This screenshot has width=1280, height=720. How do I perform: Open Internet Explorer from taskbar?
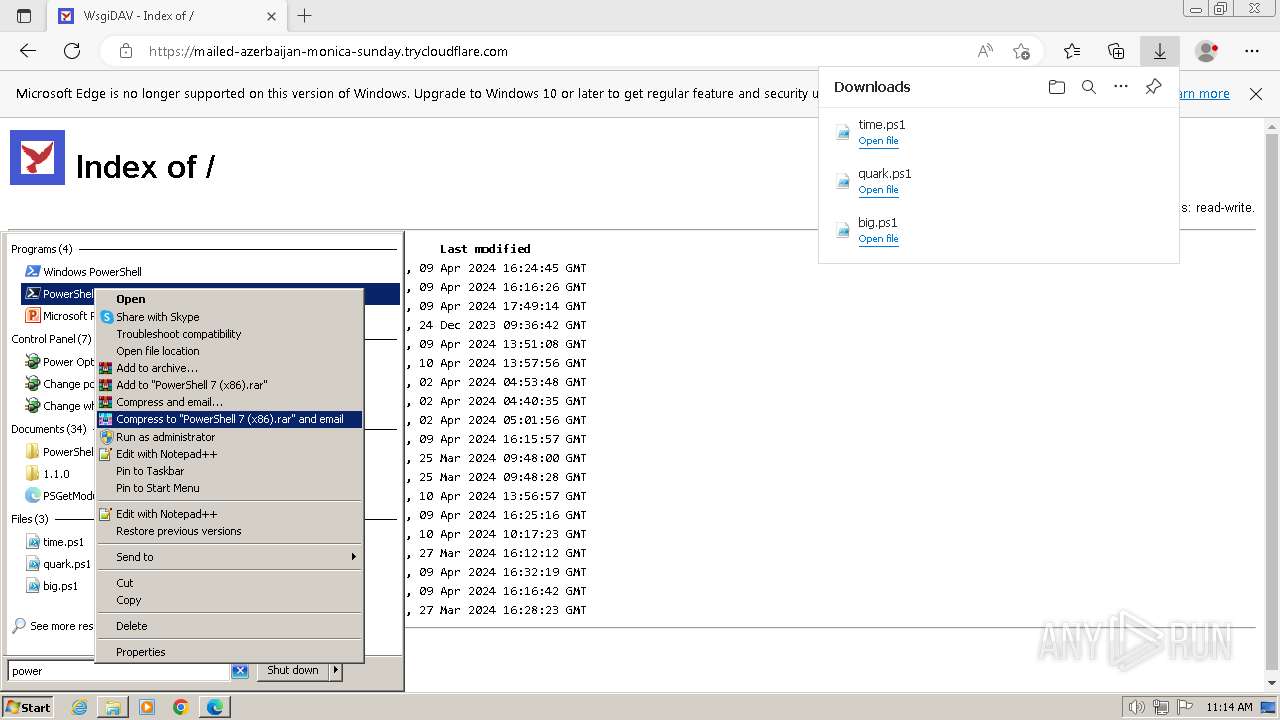coord(79,707)
